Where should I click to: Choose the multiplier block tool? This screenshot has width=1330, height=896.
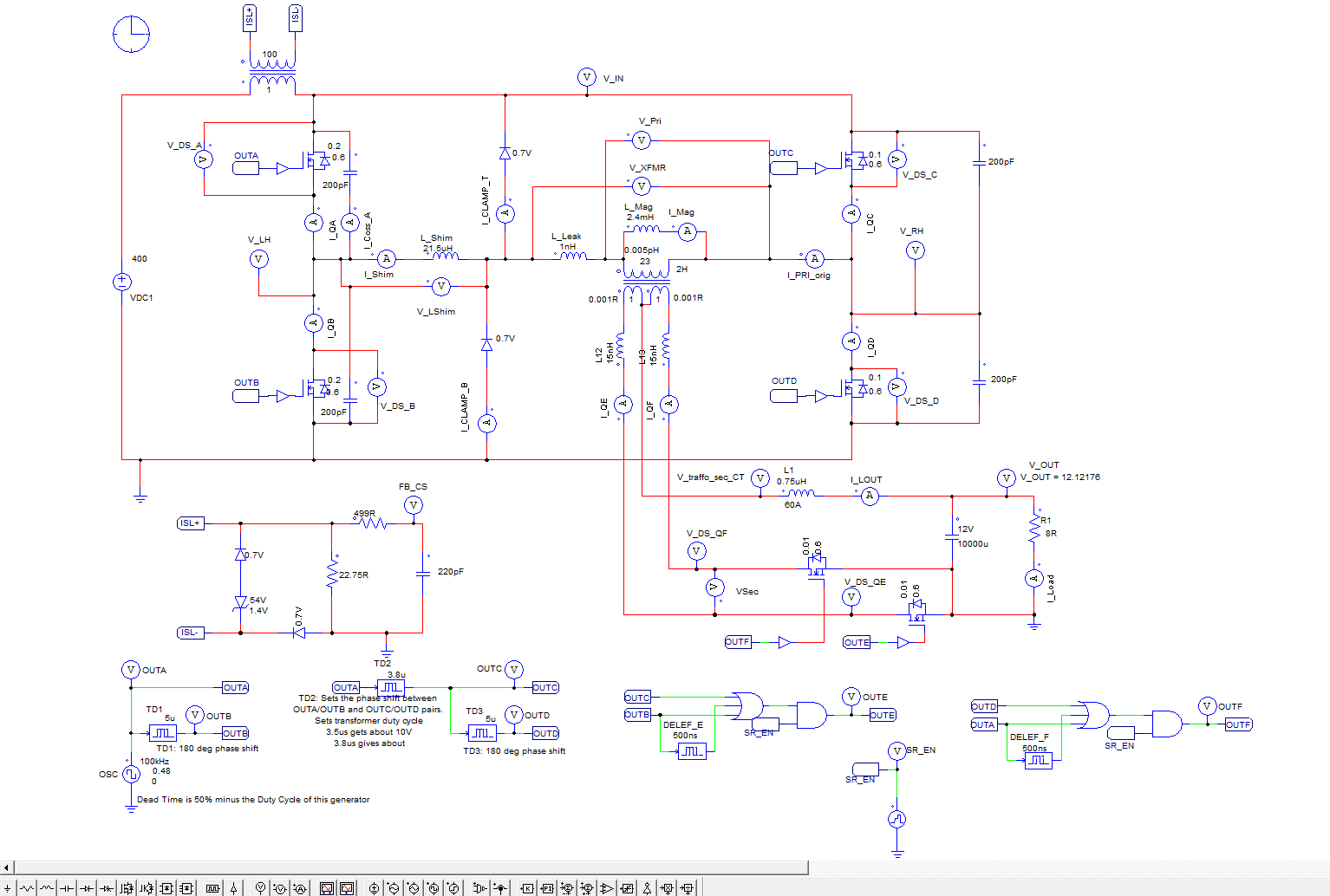pyautogui.click(x=667, y=887)
